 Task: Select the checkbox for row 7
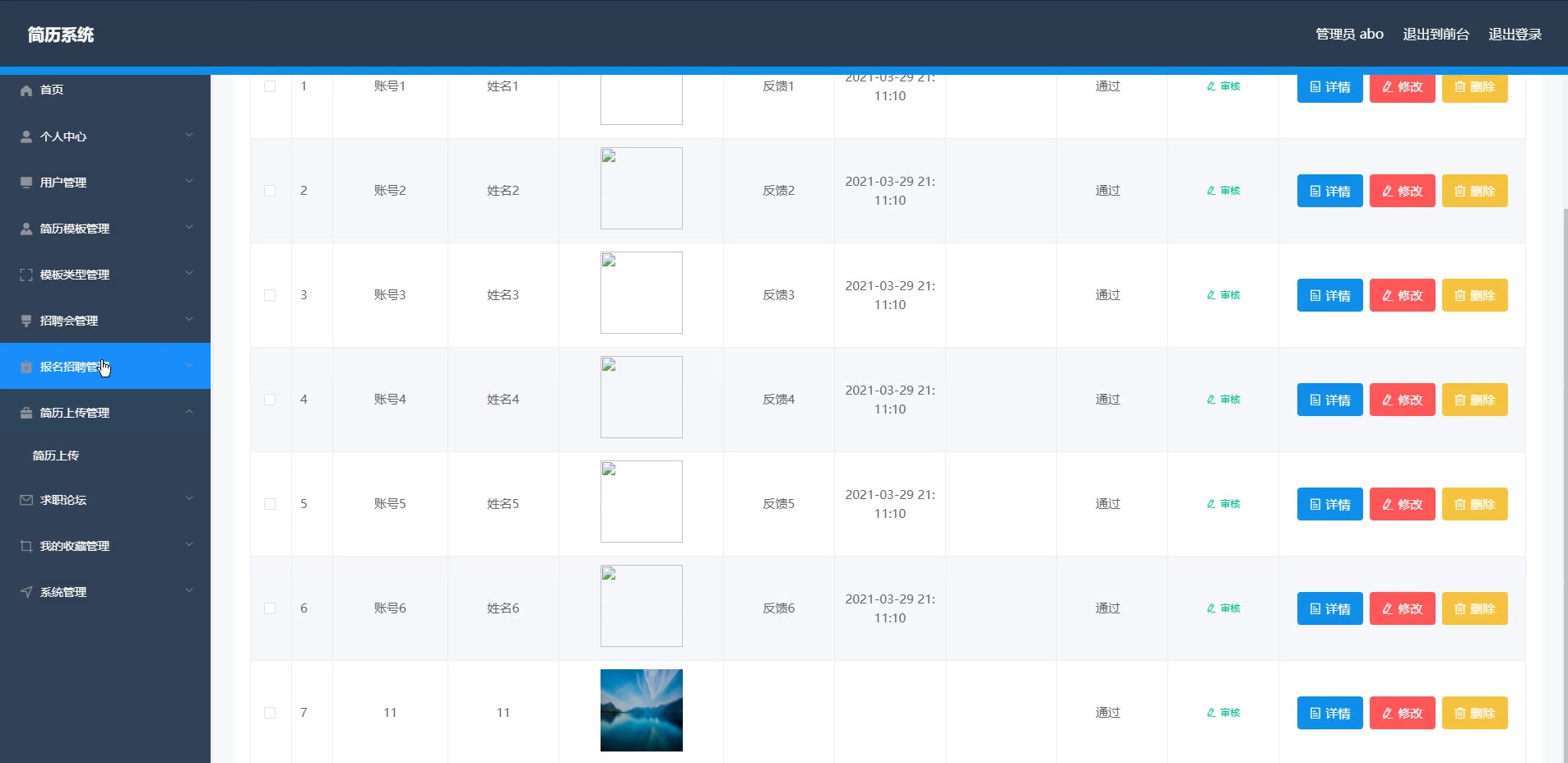click(270, 713)
